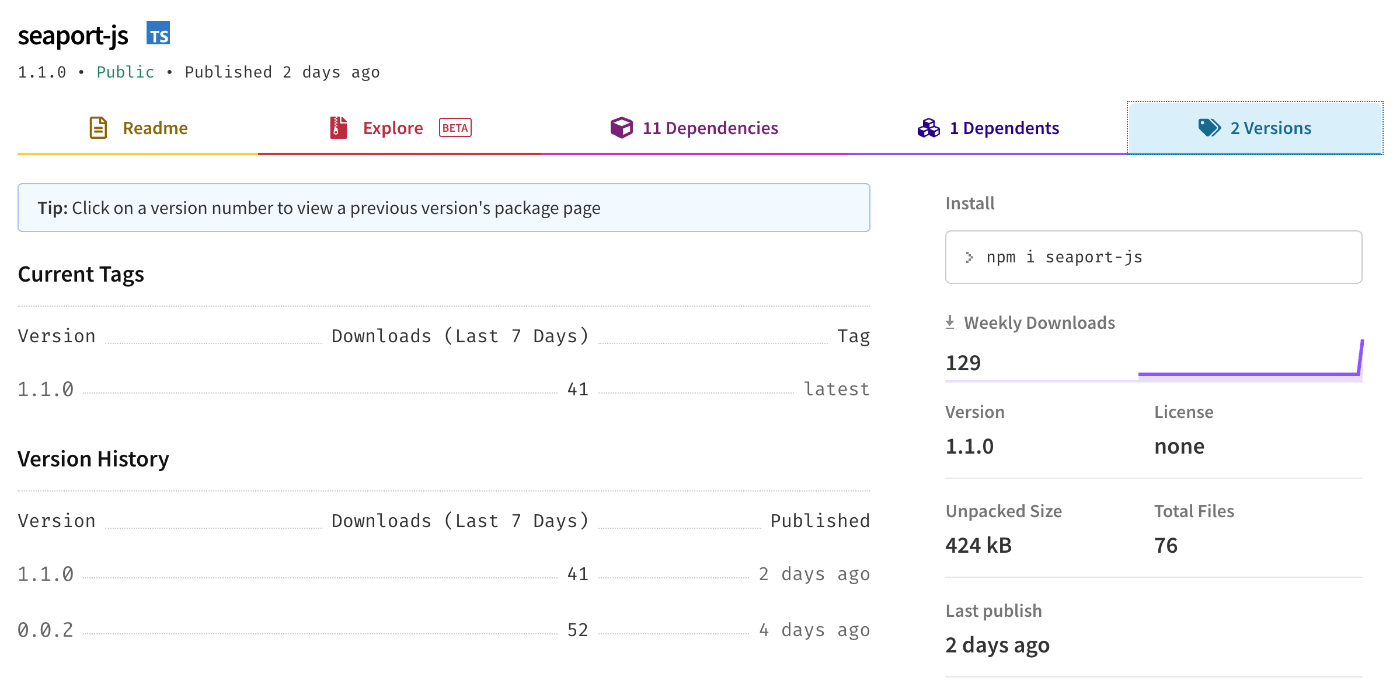Click the License value none
Screen dimensions: 1400x695
pyautogui.click(x=1179, y=446)
